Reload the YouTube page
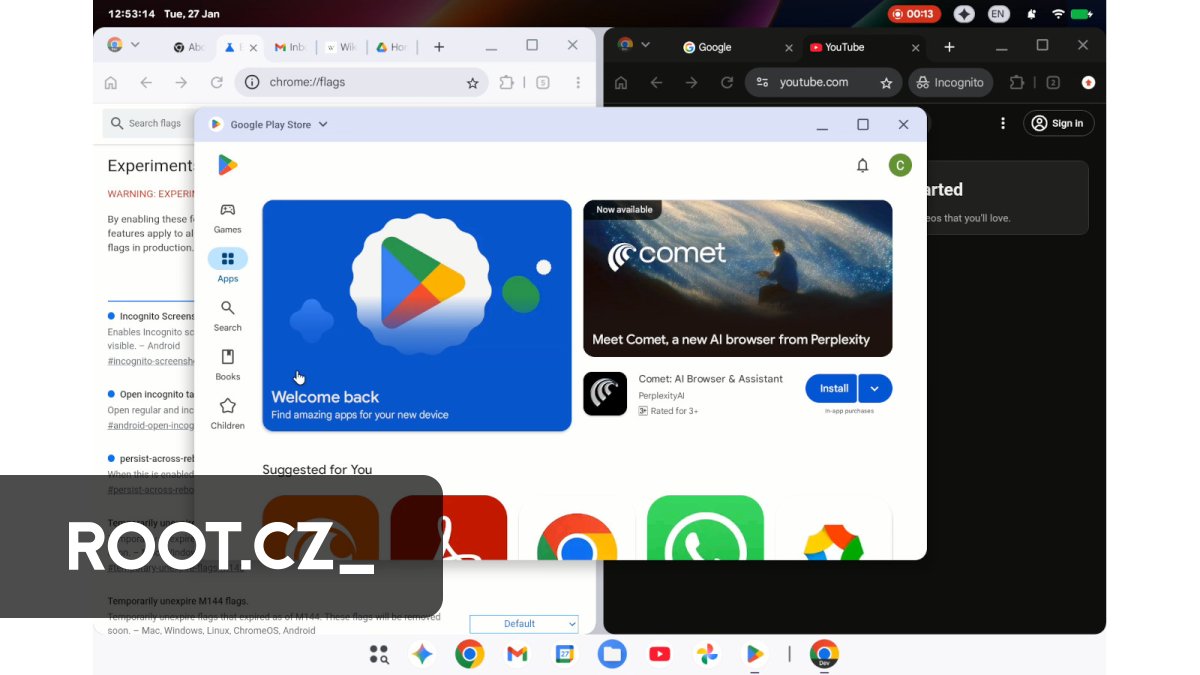Viewport: 1200px width, 675px height. [x=727, y=83]
